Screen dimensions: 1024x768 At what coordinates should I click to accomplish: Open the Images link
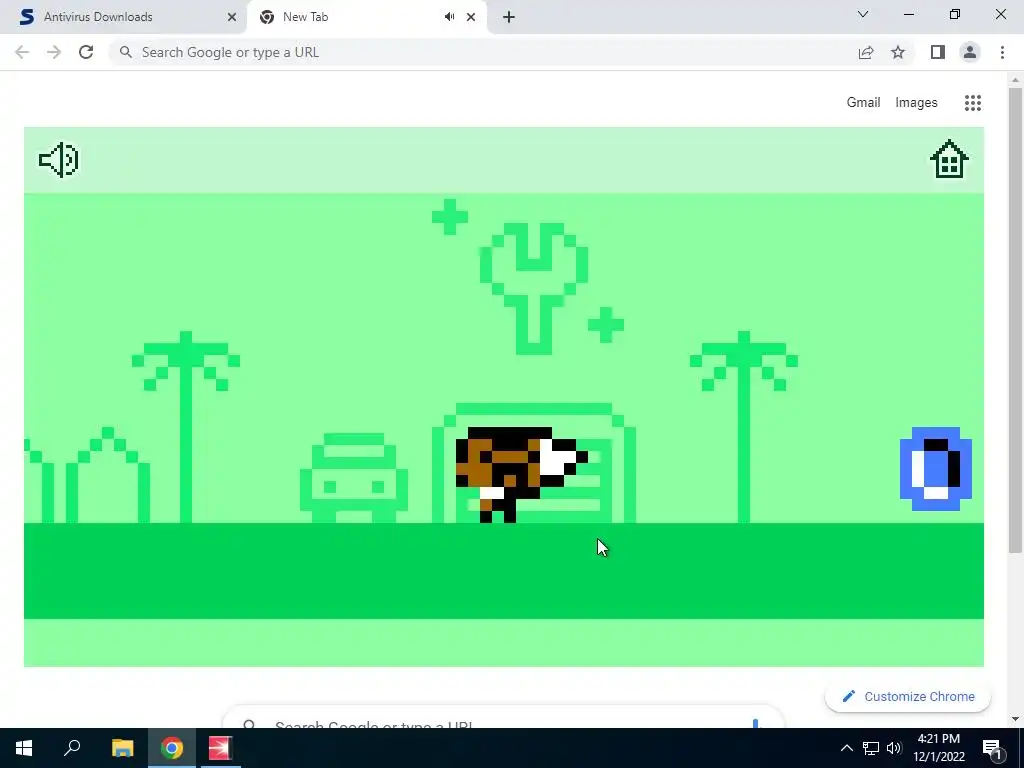pyautogui.click(x=916, y=103)
